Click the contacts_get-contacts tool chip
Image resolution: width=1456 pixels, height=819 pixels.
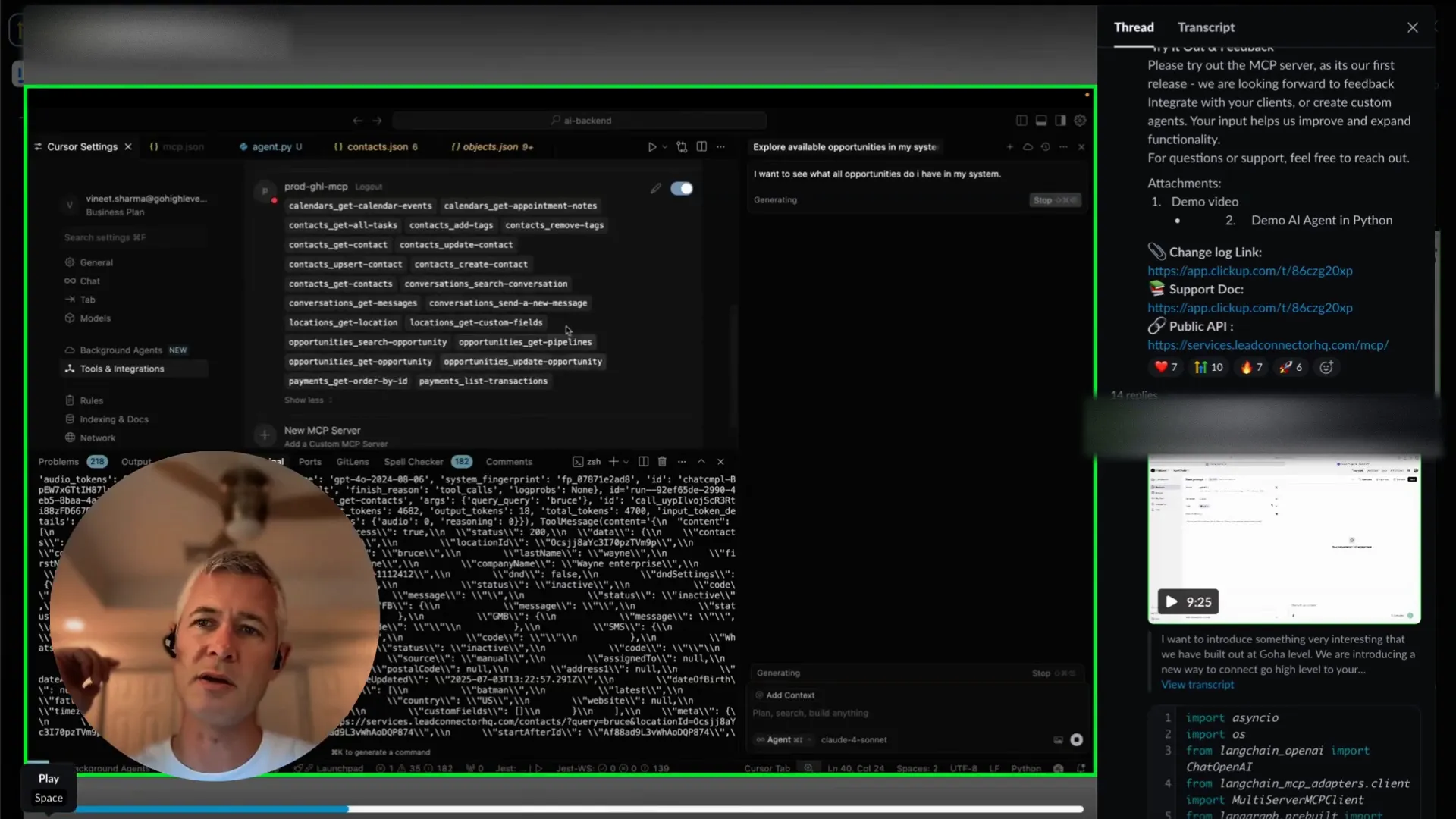[x=340, y=284]
